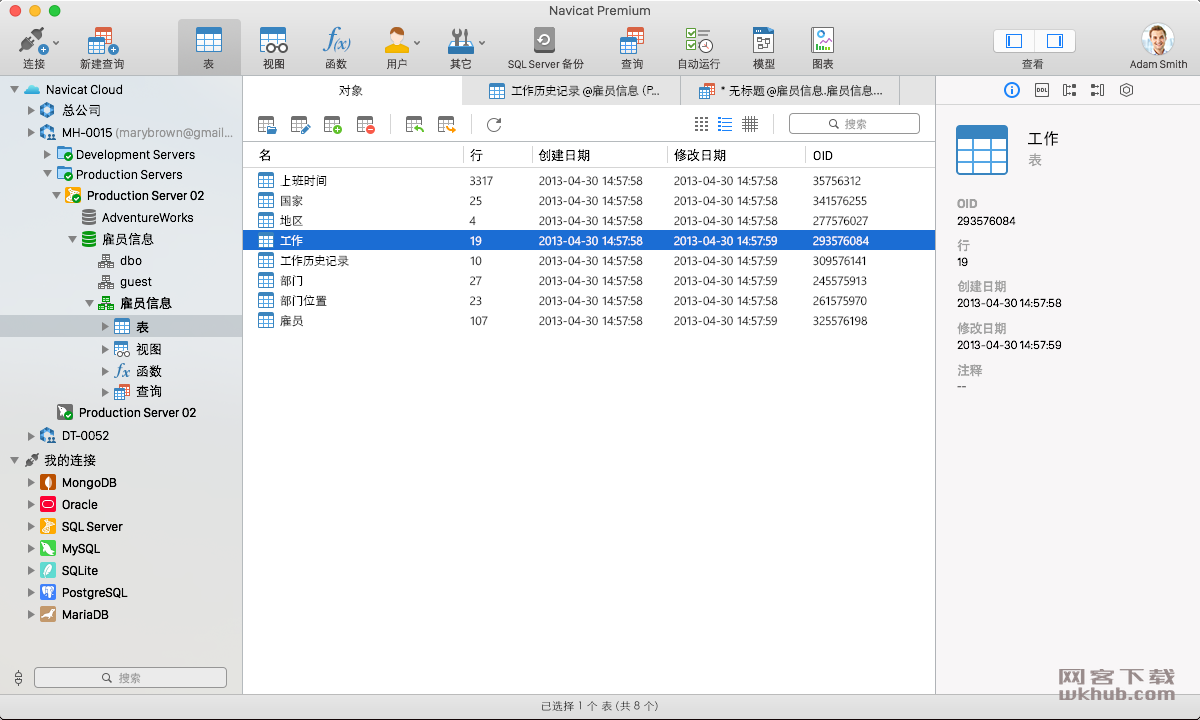Click the hexagon icon in info pane
Screen dimensions: 1200x720
[1126, 90]
